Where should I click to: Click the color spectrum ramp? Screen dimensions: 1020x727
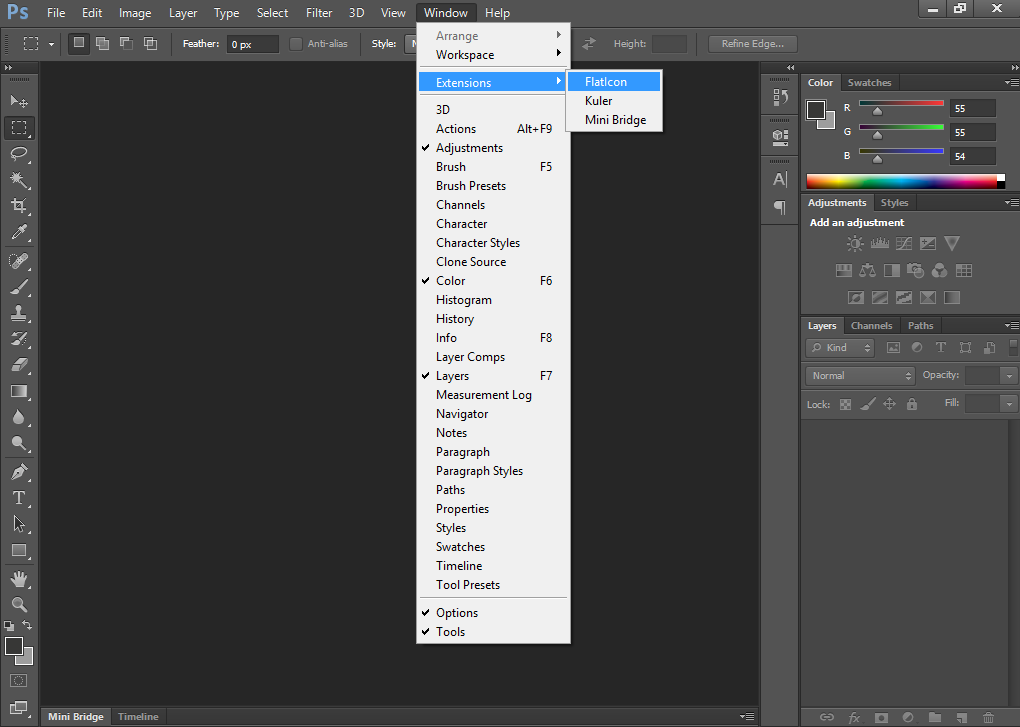pos(905,181)
